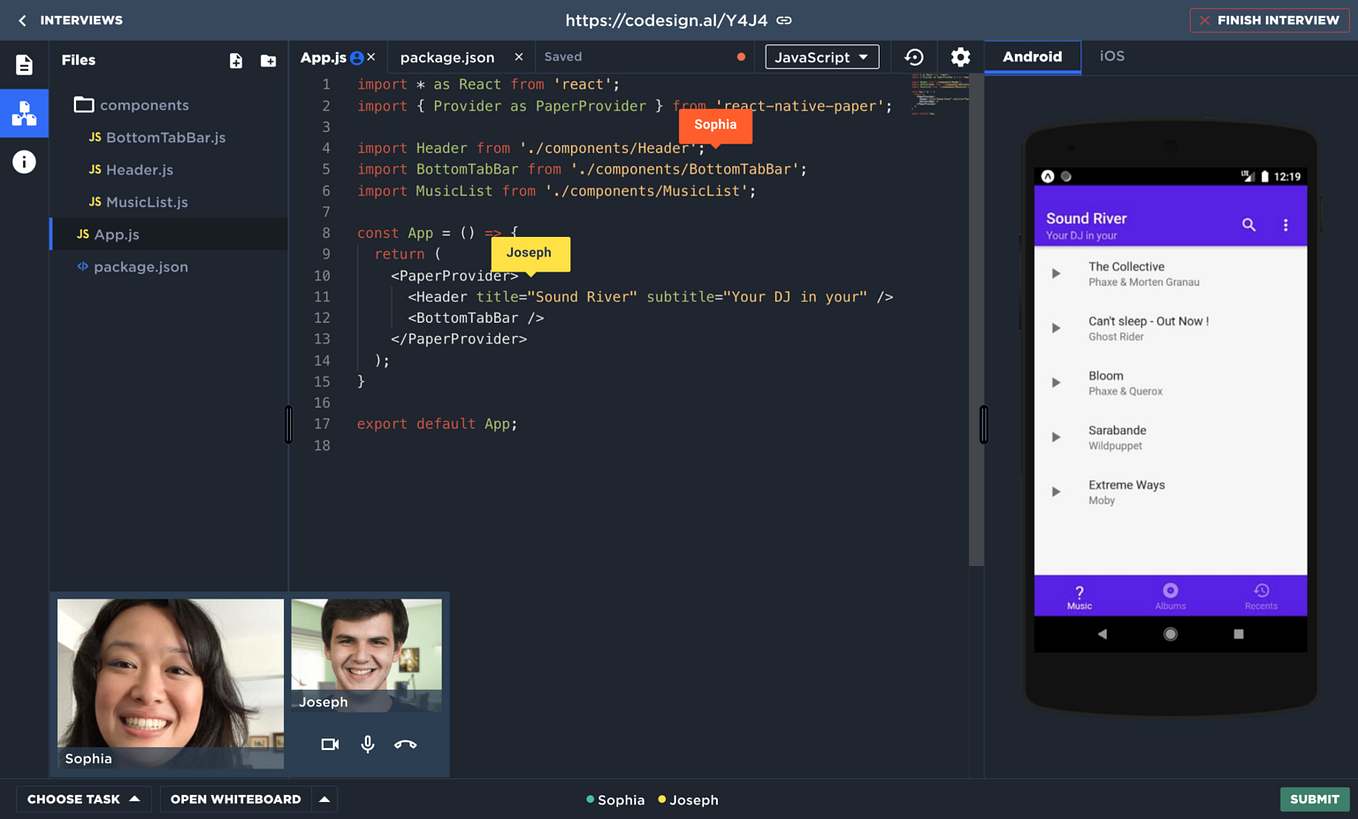Create a new file in the Files panel
The image size is (1358, 819).
[236, 60]
